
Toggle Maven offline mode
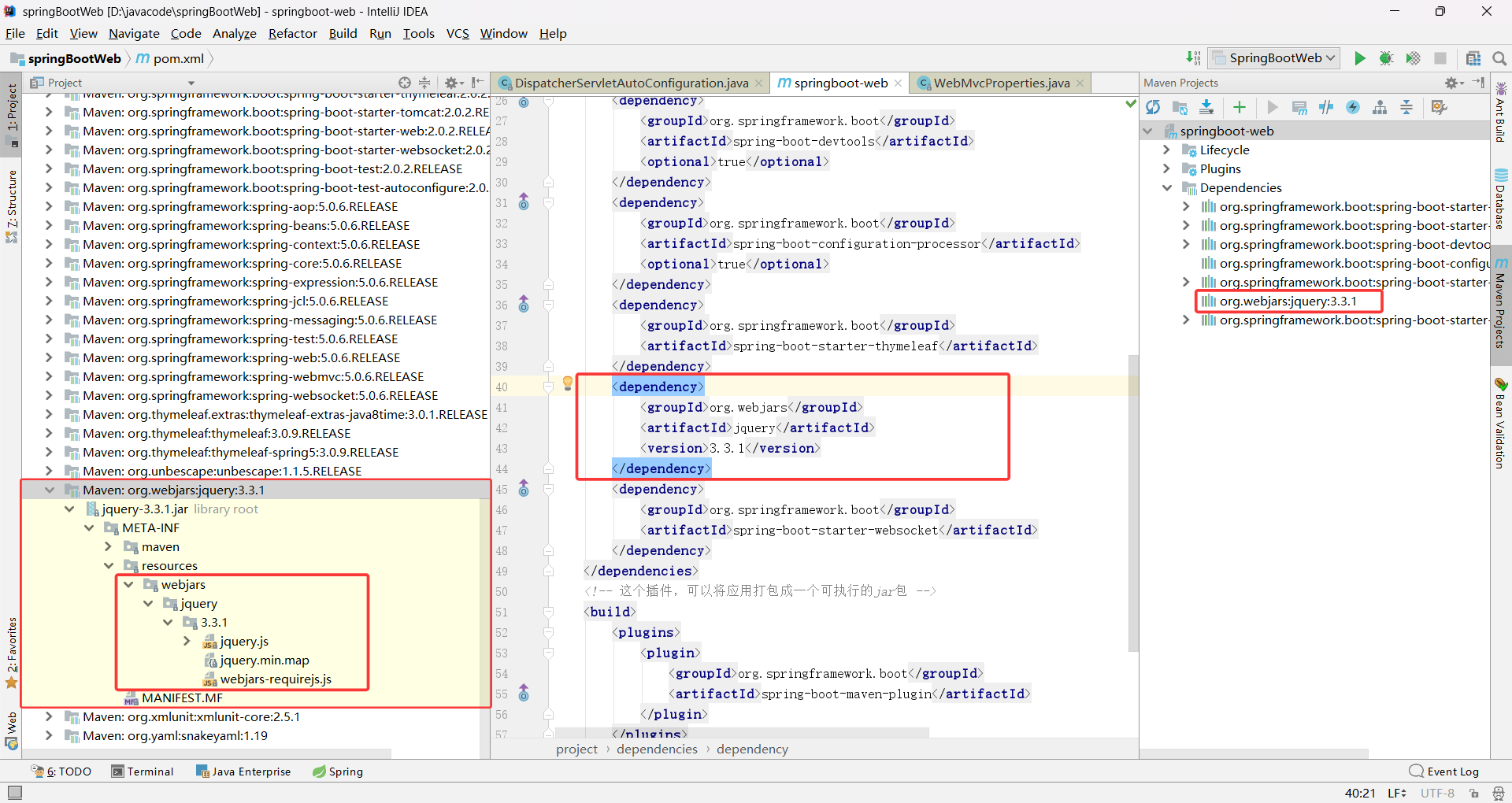click(x=1326, y=107)
